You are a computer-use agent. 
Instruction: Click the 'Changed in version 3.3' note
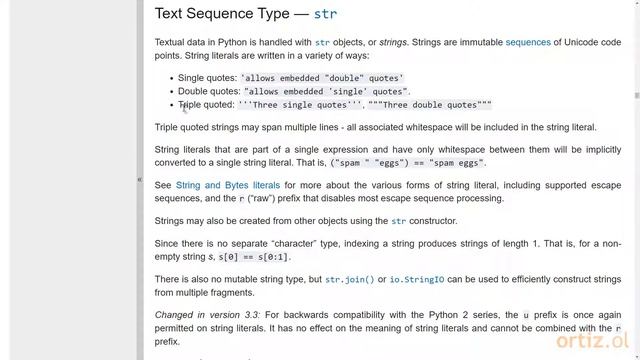[207, 315]
